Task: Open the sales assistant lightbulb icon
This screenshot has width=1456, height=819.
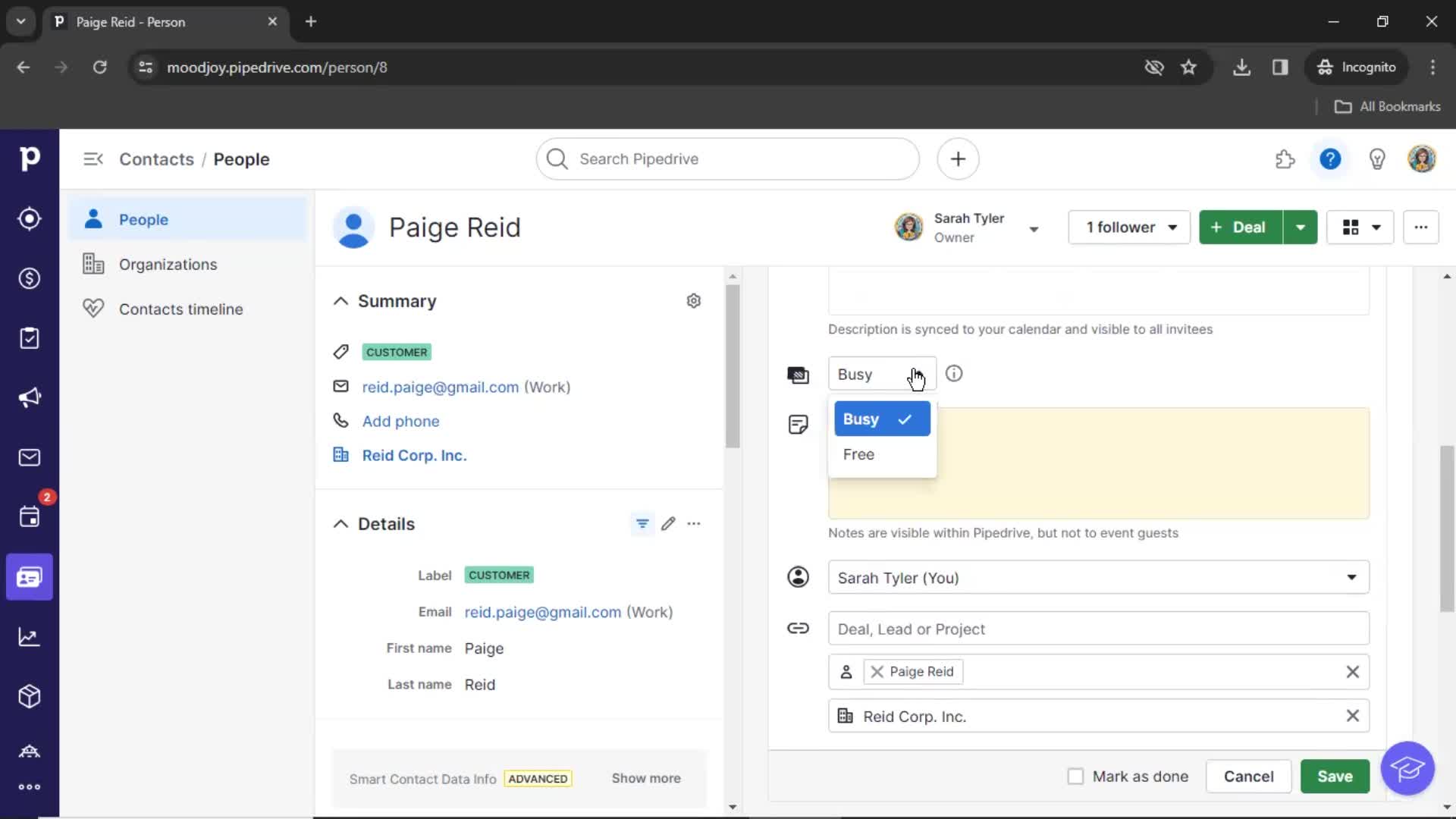Action: pyautogui.click(x=1377, y=159)
